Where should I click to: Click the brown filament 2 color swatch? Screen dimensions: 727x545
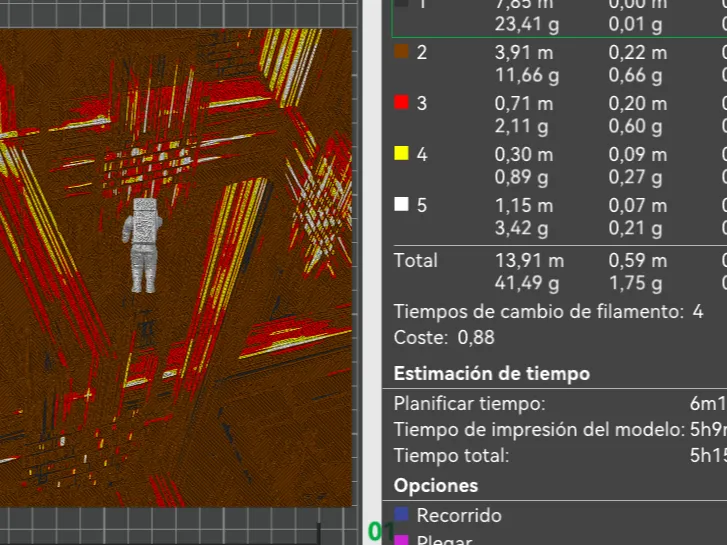pos(402,52)
